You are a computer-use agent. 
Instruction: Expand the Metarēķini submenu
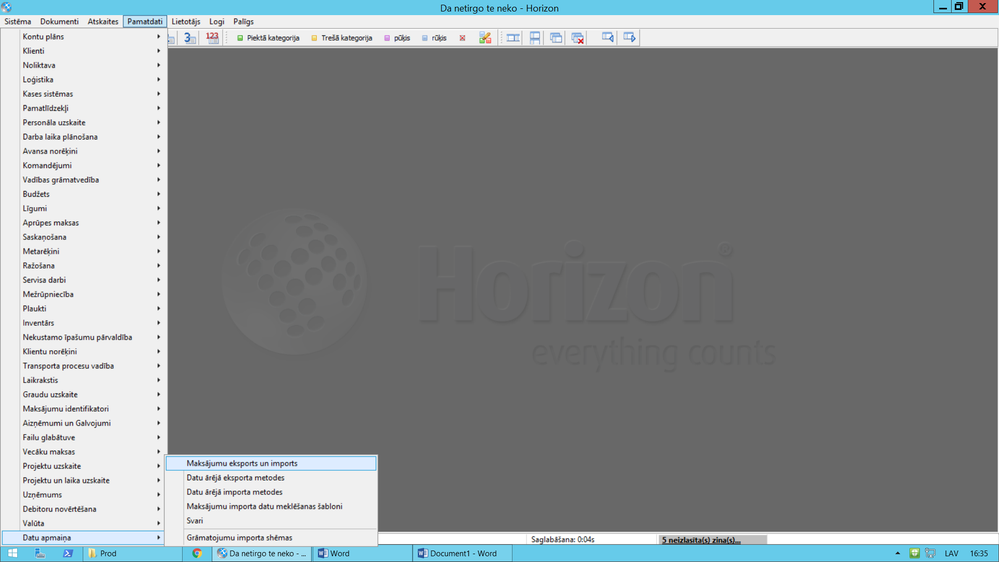point(83,252)
